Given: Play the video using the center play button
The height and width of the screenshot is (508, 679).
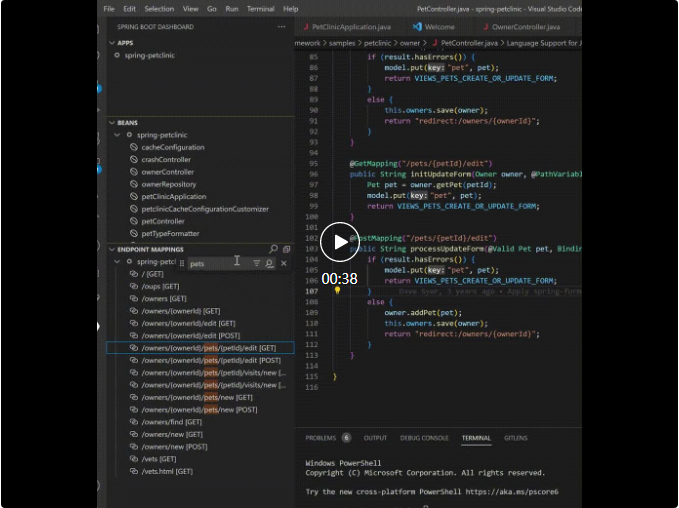Looking at the screenshot, I should [x=340, y=242].
